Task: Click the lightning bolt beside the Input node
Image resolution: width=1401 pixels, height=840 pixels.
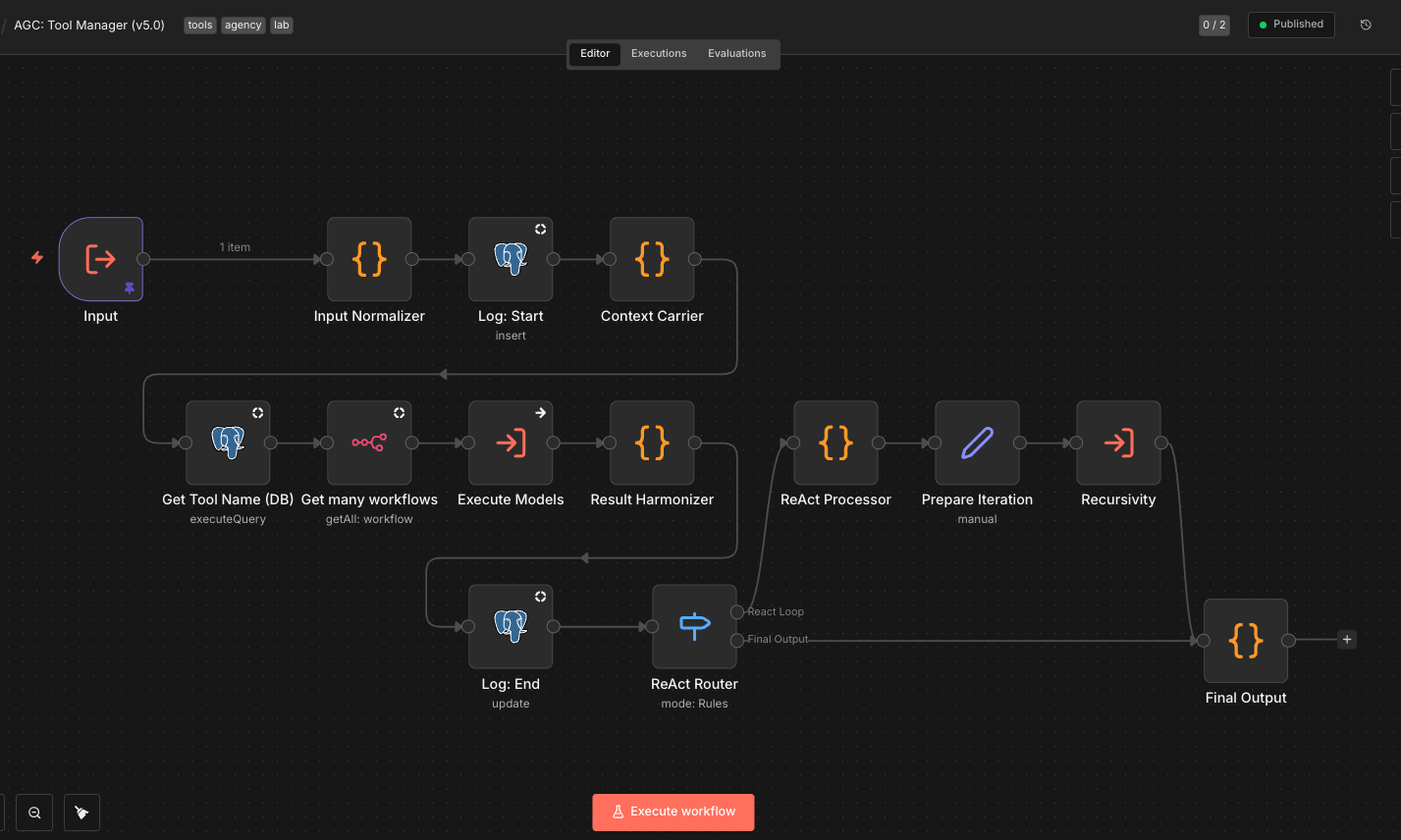Action: (36, 258)
